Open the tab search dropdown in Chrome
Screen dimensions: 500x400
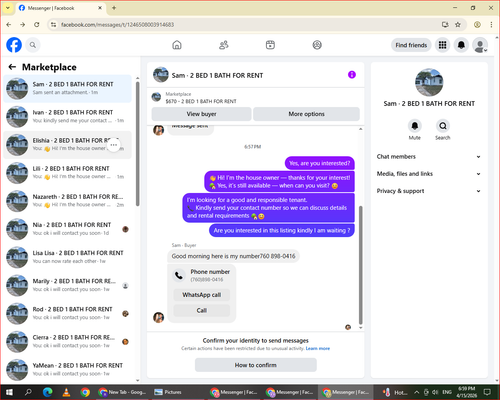pyautogui.click(x=8, y=8)
